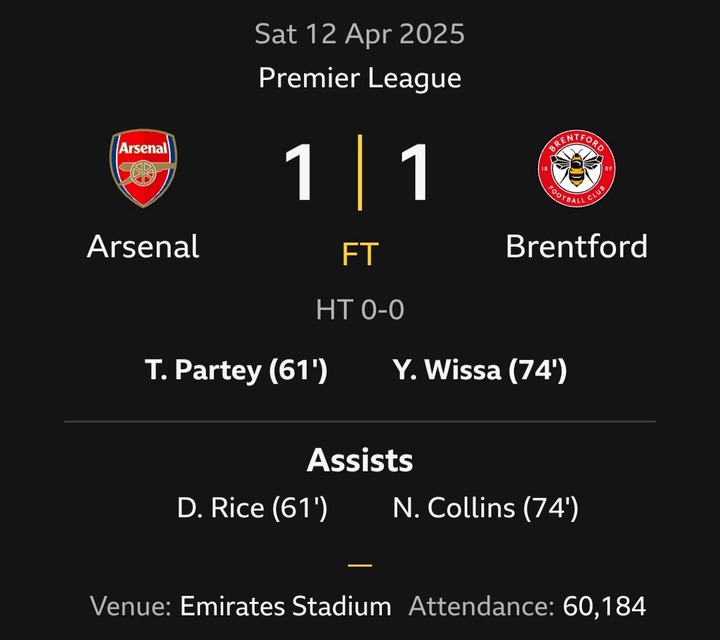Click goalscorer T. Partey (61')
The image size is (720, 640).
[x=236, y=370]
